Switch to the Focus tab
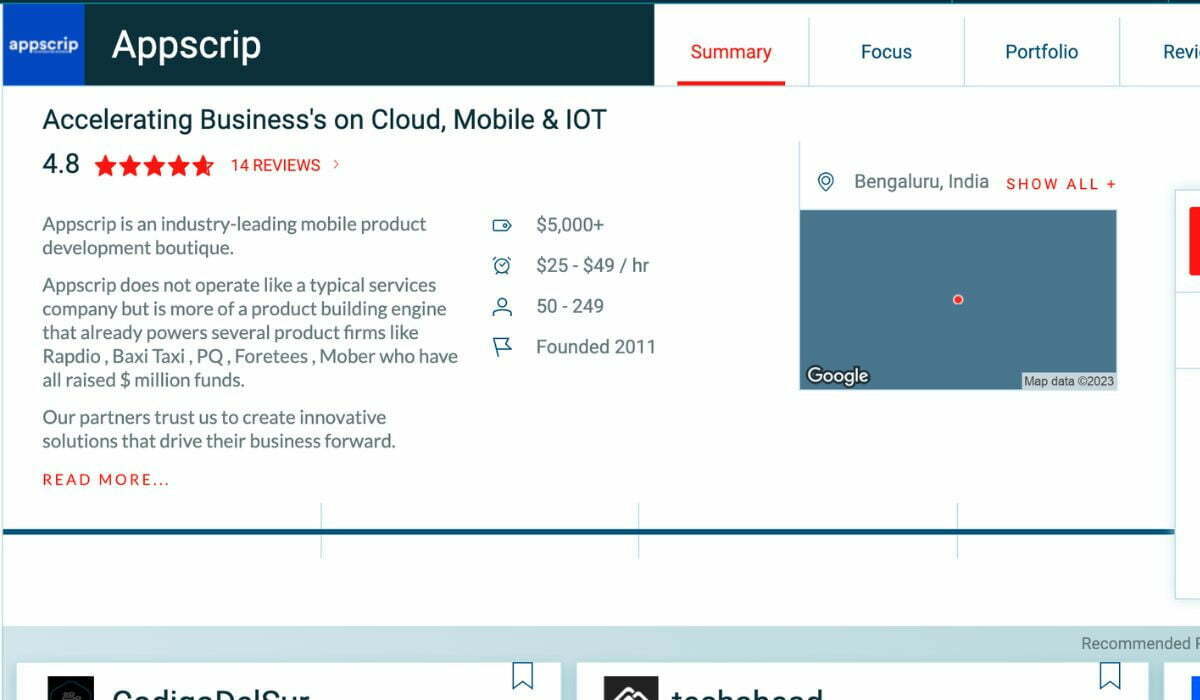This screenshot has height=700, width=1200. (886, 51)
